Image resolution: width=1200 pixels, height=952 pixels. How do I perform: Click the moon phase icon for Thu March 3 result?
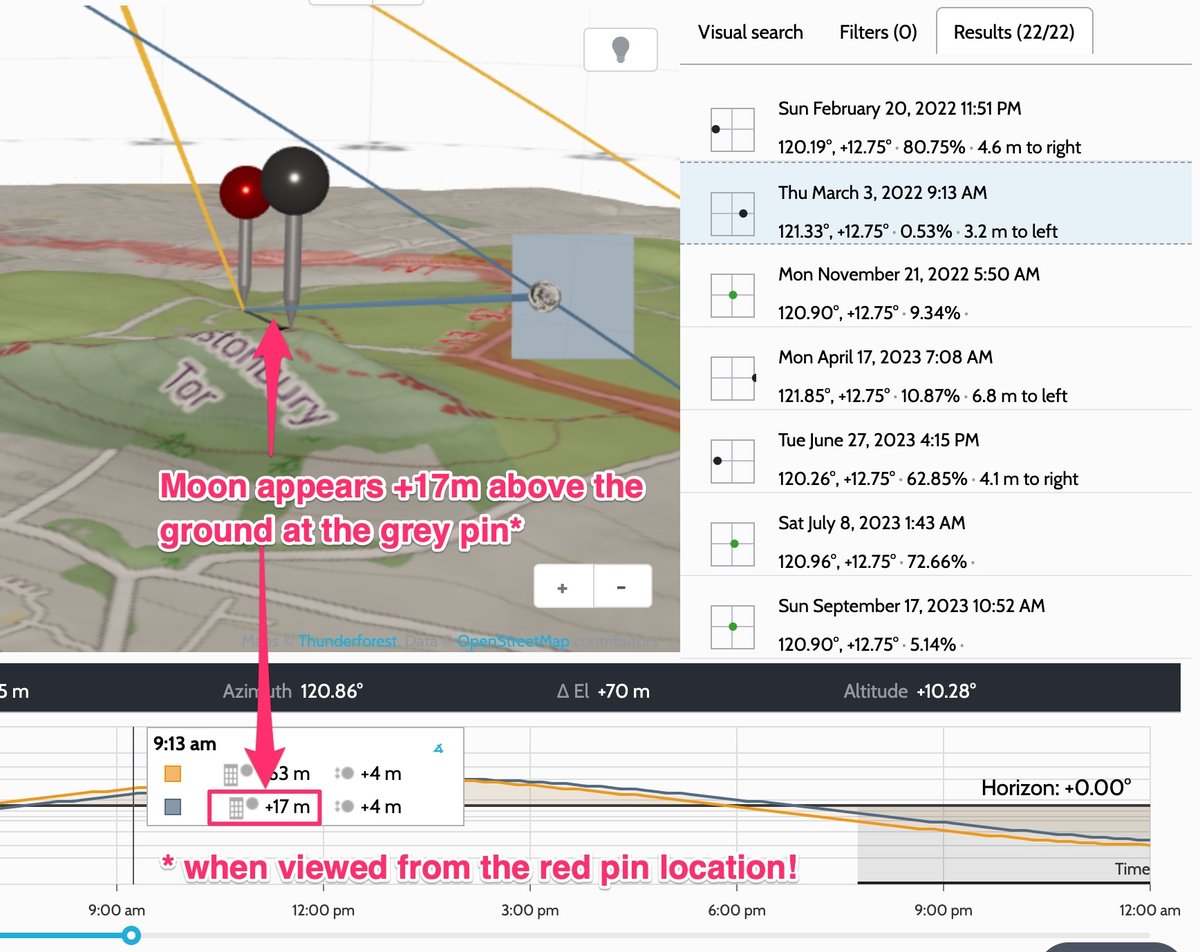(x=732, y=211)
